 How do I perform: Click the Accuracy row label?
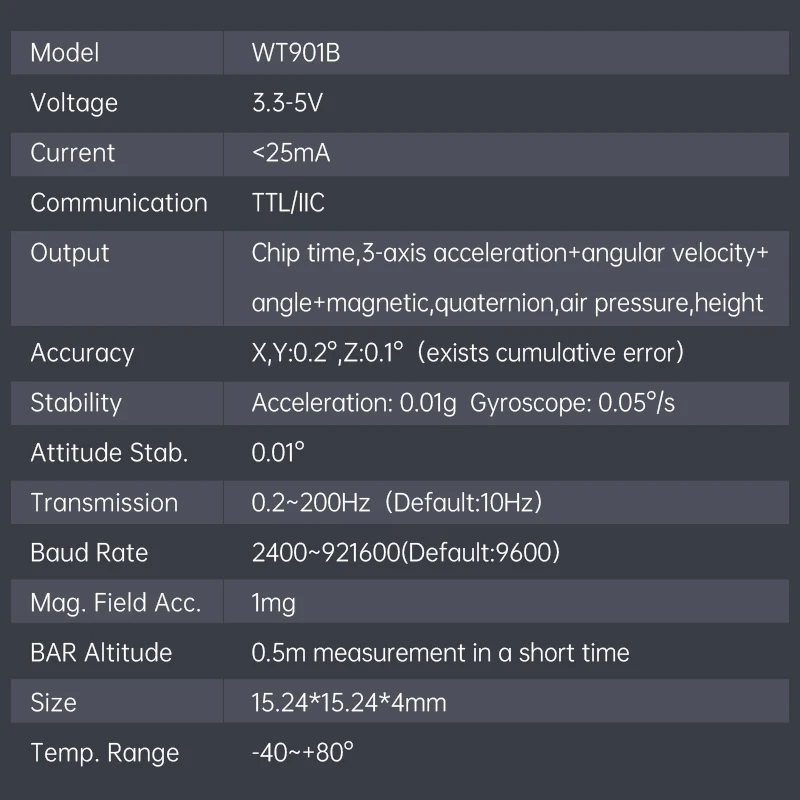click(82, 353)
